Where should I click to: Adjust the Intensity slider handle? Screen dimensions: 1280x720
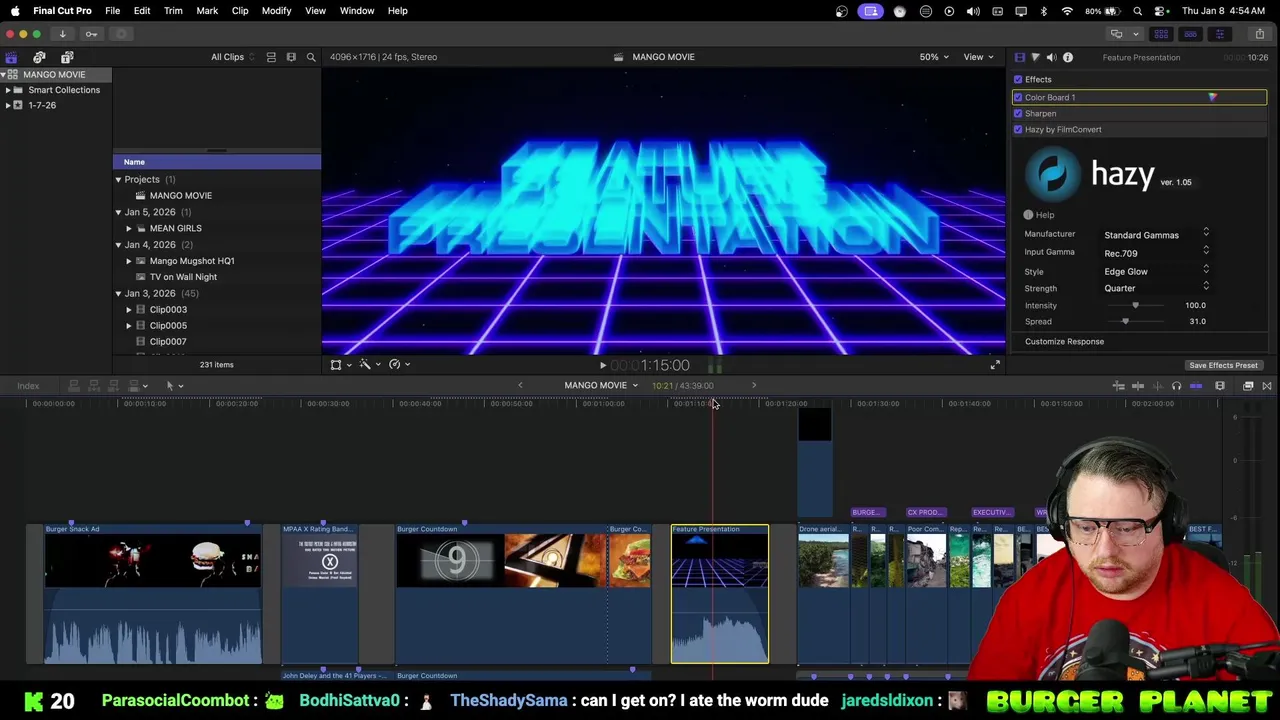tap(1135, 305)
